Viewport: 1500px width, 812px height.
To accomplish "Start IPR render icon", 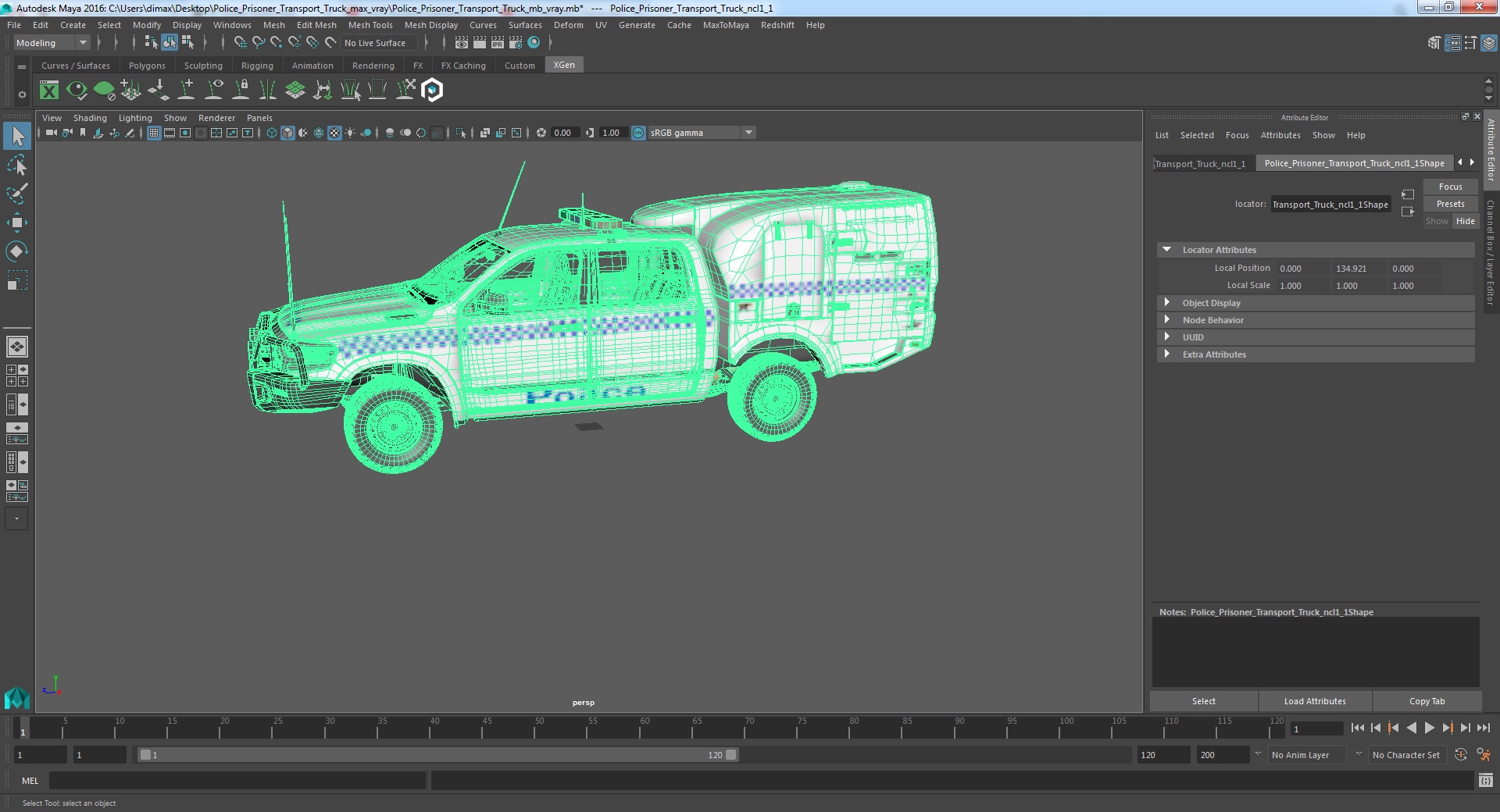I will tap(498, 43).
